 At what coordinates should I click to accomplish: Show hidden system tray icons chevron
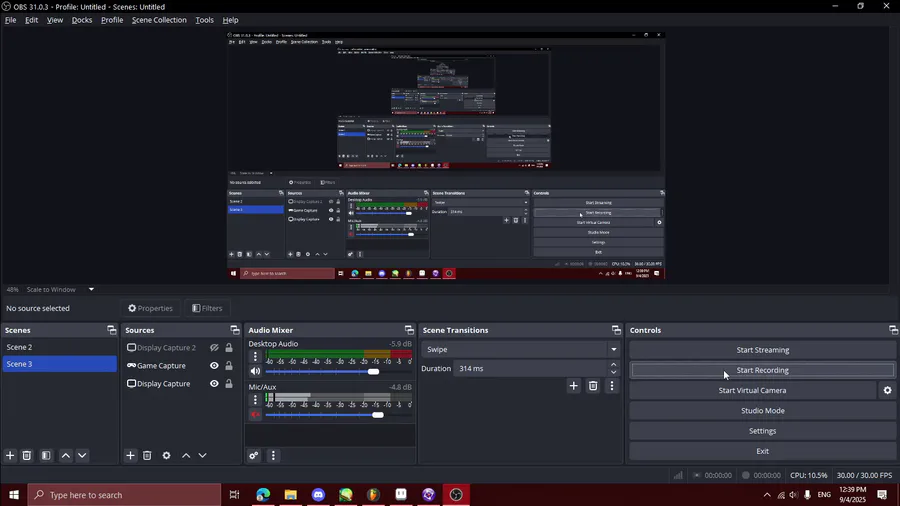pyautogui.click(x=767, y=495)
